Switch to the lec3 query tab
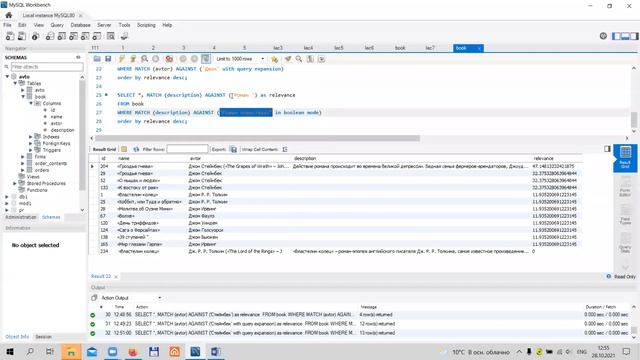 click(x=278, y=48)
